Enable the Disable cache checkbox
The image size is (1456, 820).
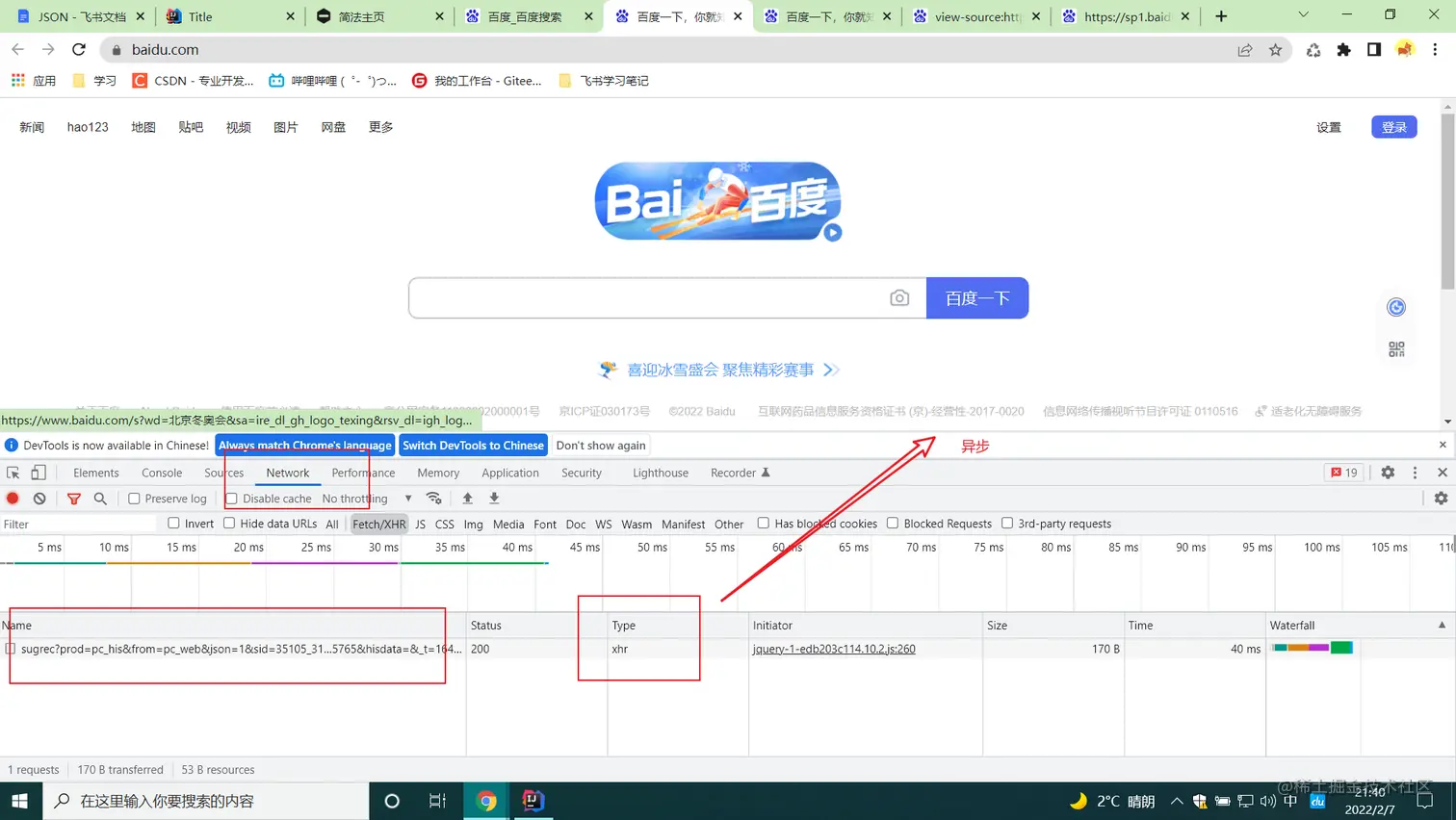pos(231,499)
